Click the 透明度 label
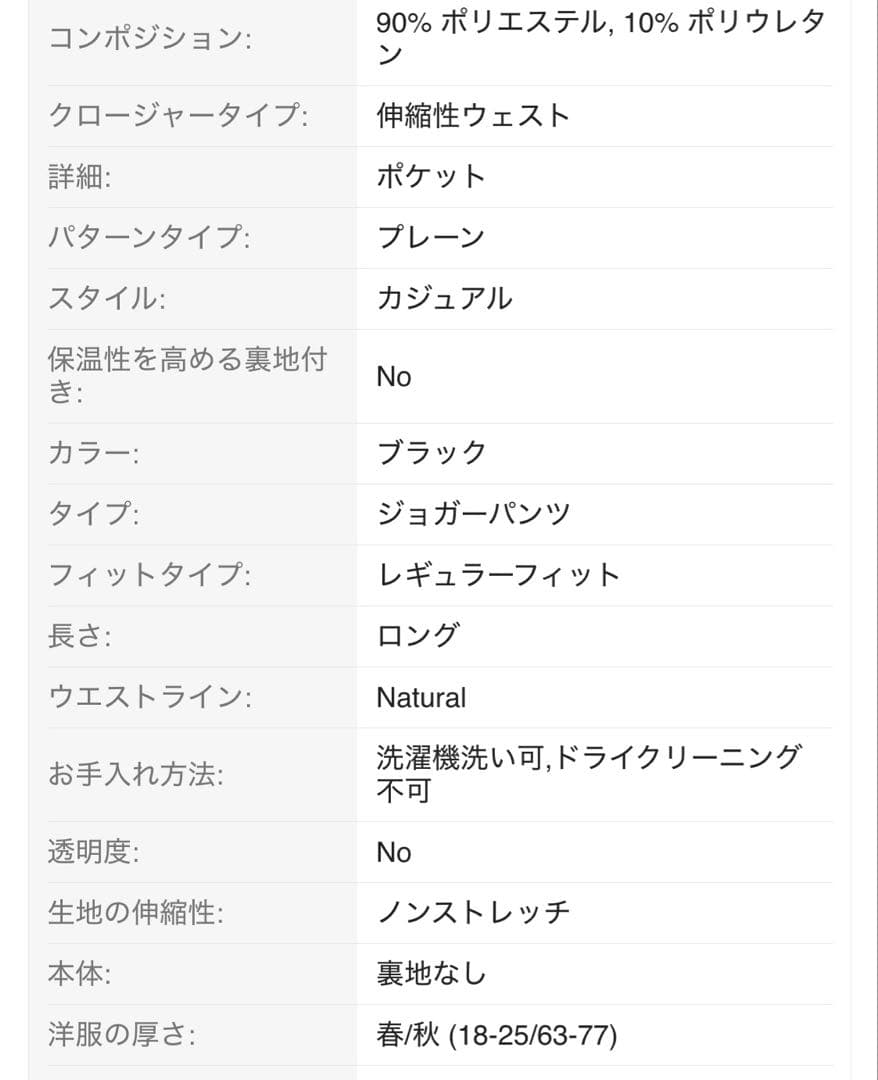Viewport: 878px width, 1080px height. [93, 852]
